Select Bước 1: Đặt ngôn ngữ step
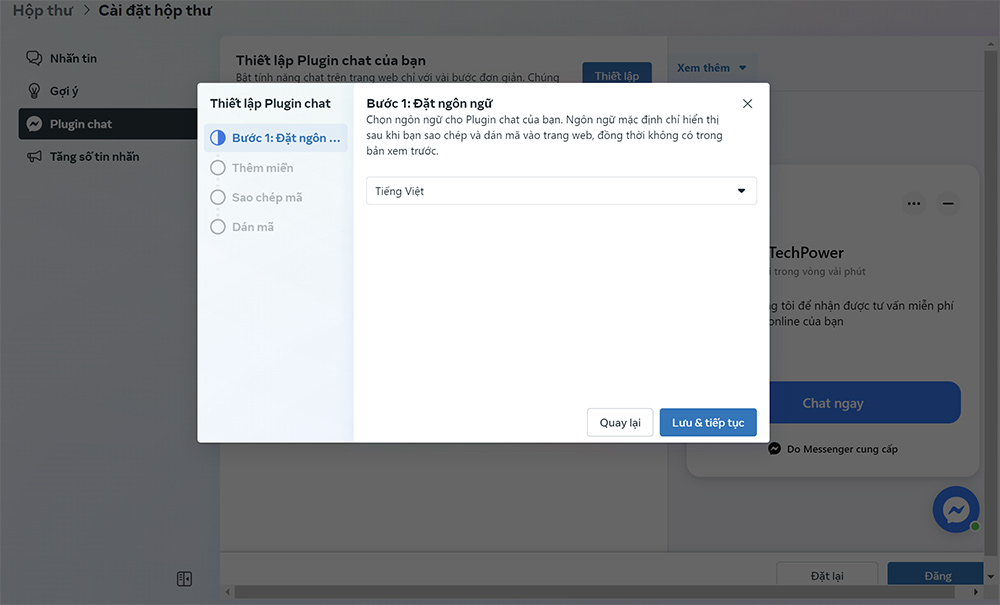 point(276,138)
